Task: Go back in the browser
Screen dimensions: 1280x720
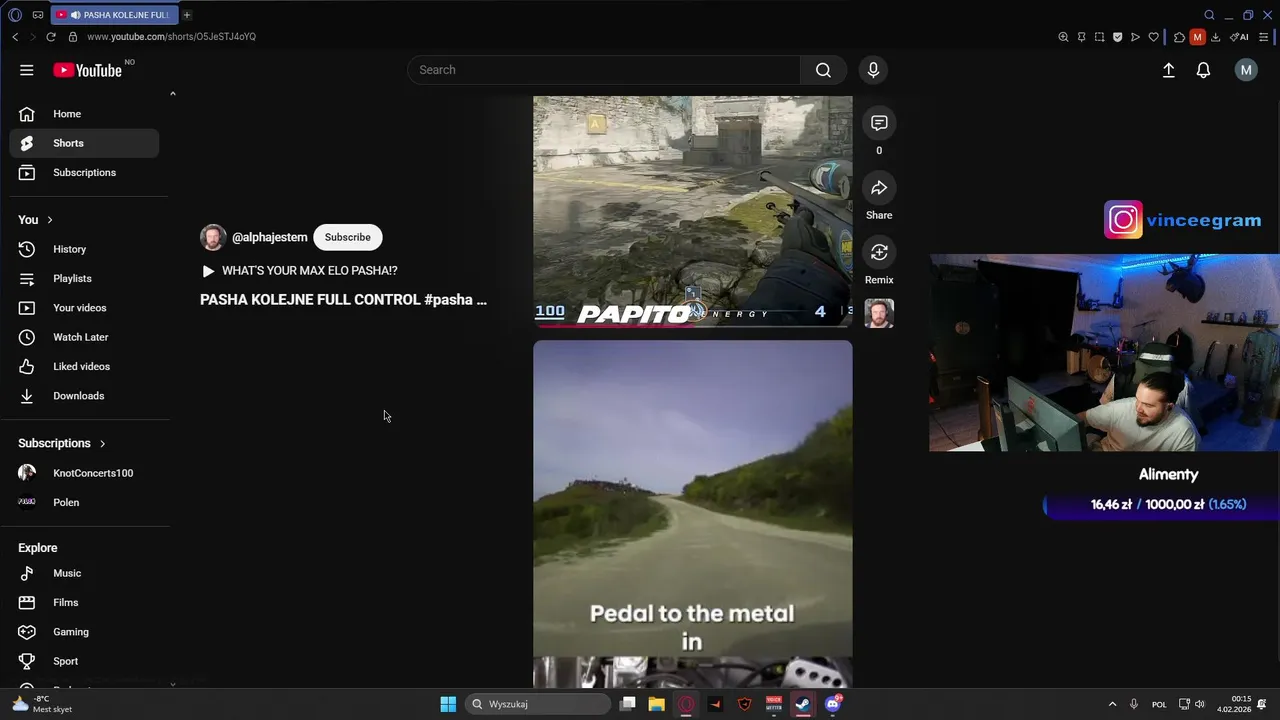Action: 15,37
